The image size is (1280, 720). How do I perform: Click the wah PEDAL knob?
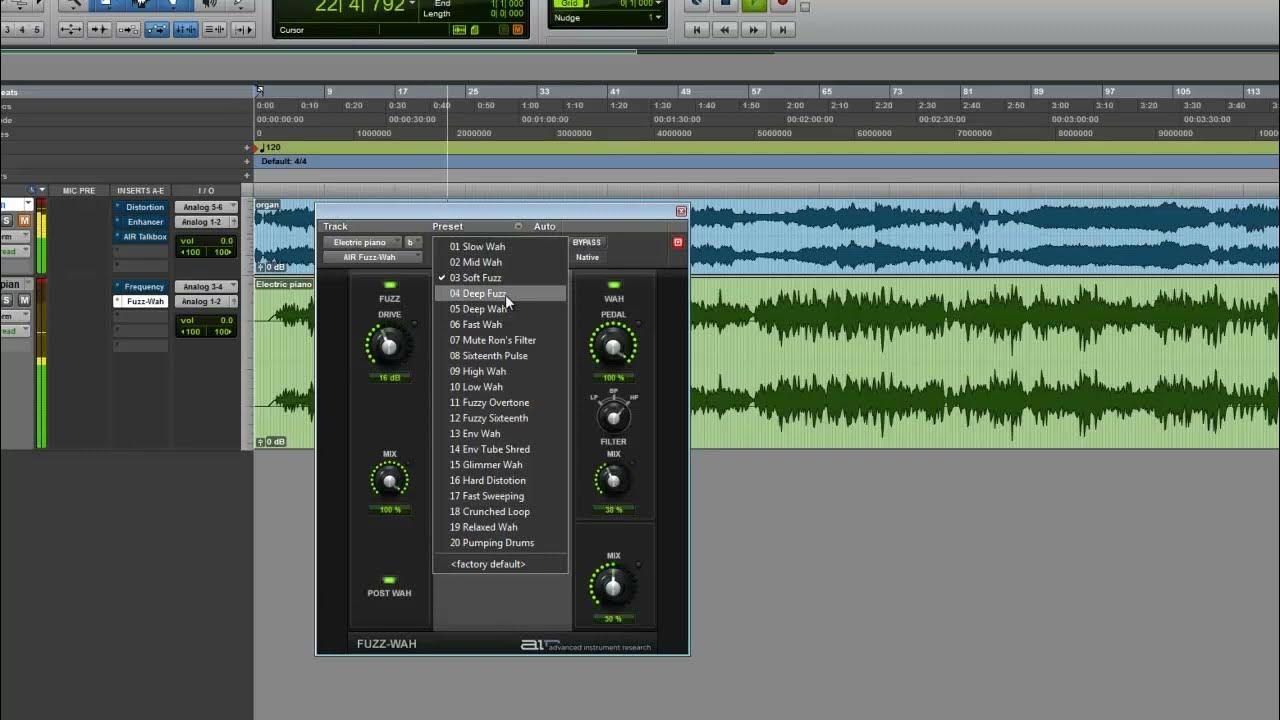pyautogui.click(x=613, y=347)
